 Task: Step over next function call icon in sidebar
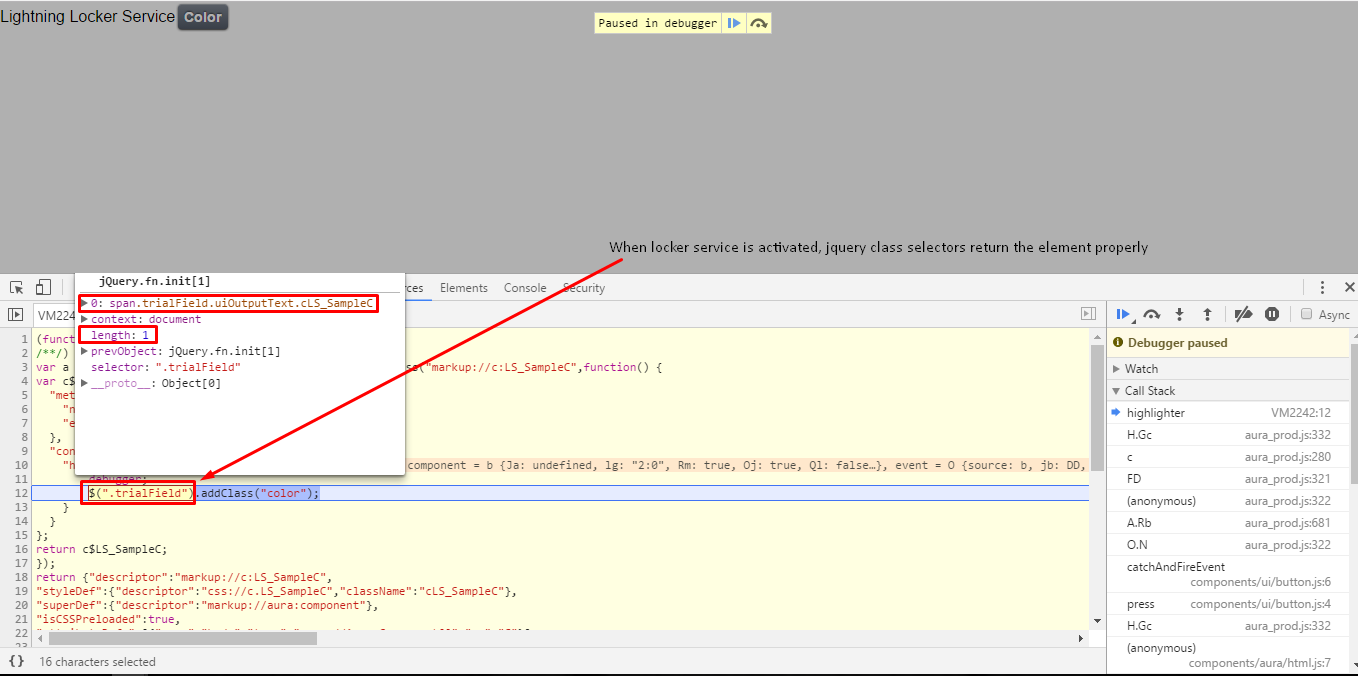pyautogui.click(x=1152, y=314)
